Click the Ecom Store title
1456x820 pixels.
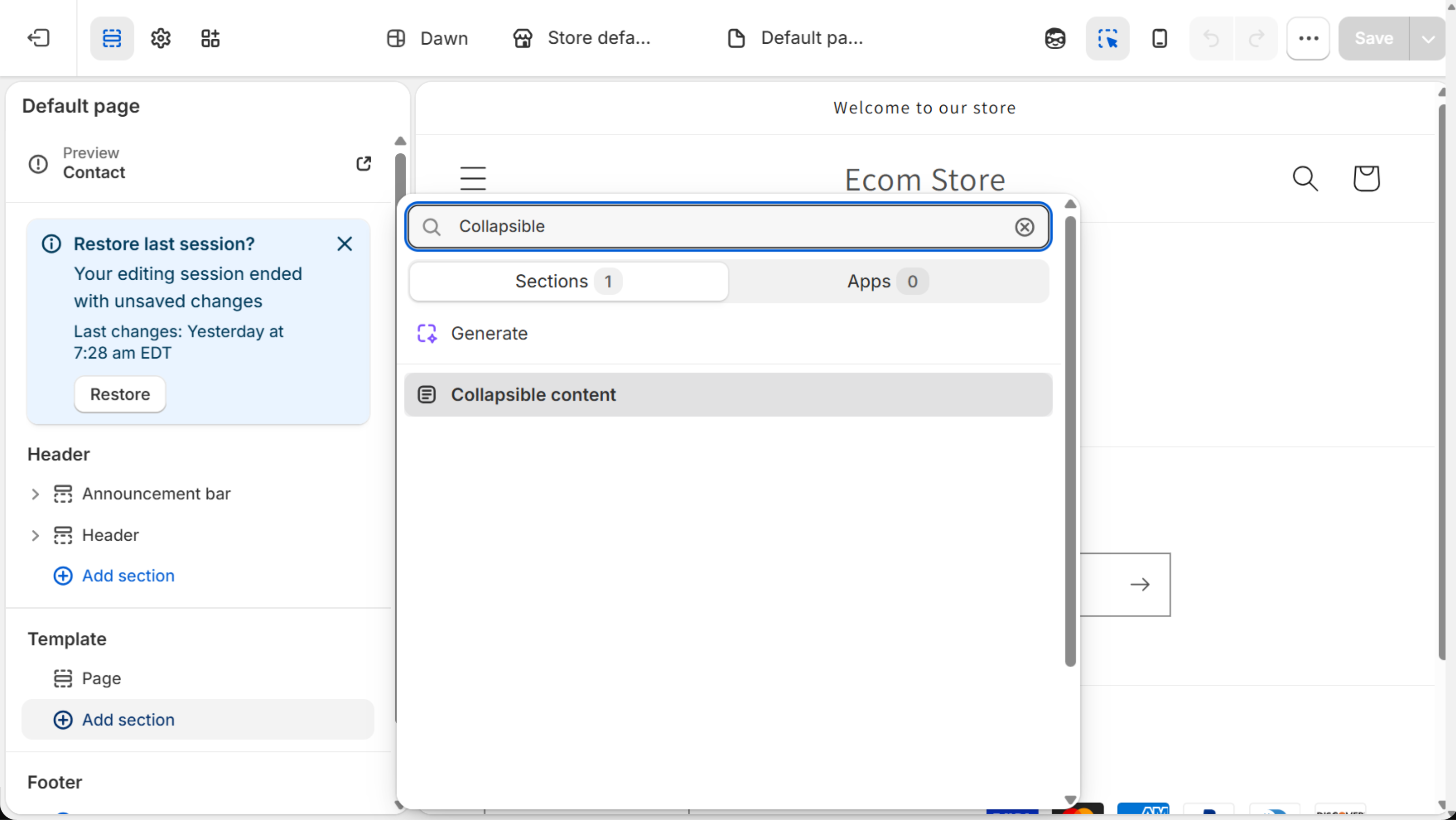[925, 180]
